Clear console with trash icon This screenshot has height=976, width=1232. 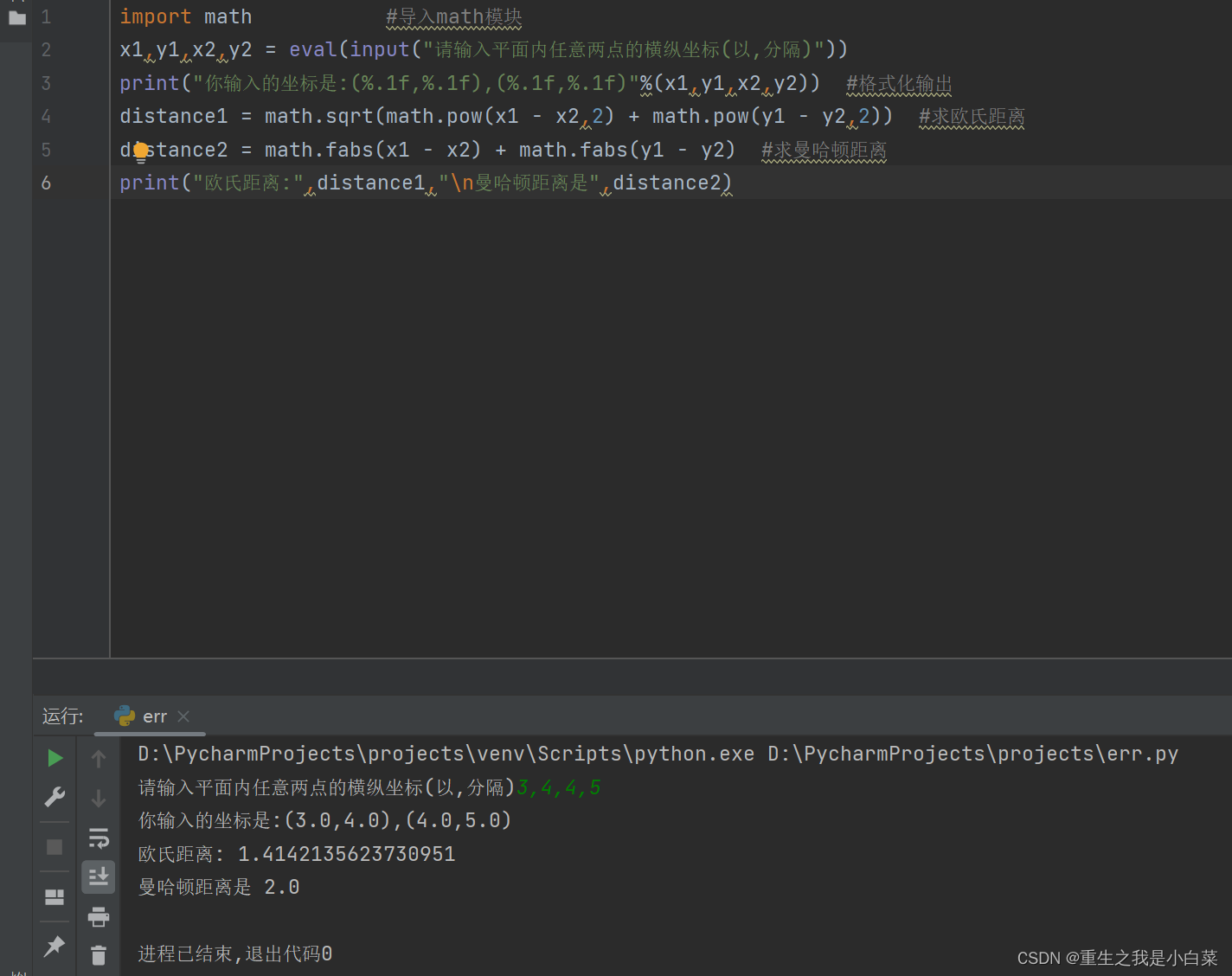pyautogui.click(x=99, y=955)
